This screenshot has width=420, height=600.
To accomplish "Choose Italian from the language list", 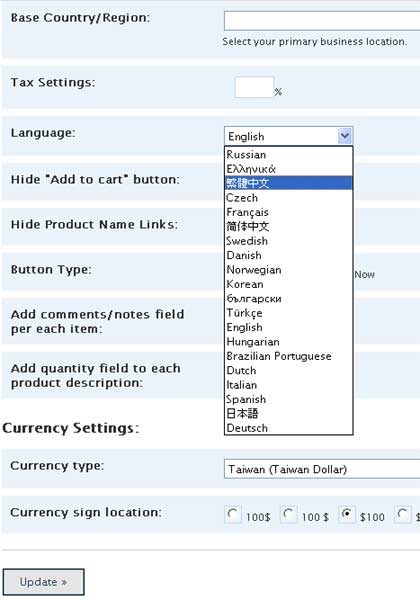I will click(288, 385).
